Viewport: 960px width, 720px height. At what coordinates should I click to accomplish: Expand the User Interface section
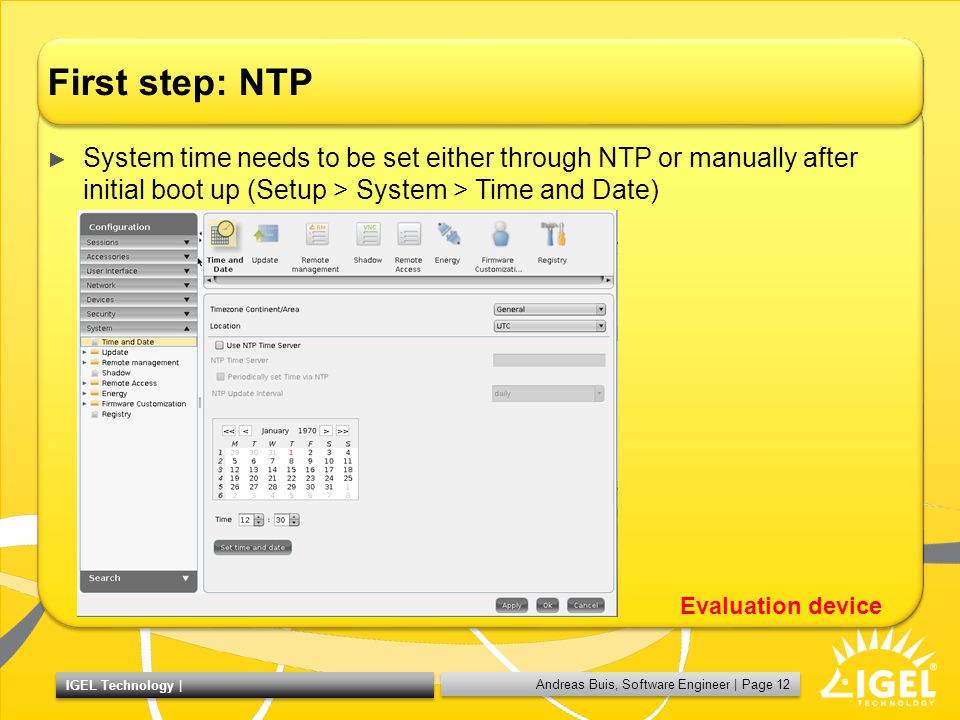[138, 271]
